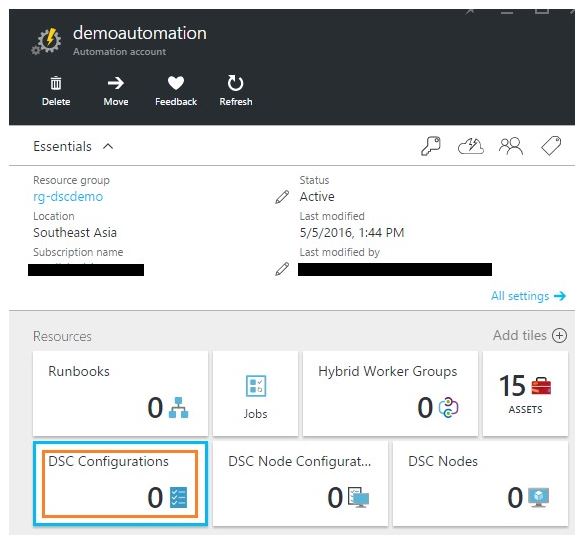Edit resource group with pencil icon
The image size is (586, 545).
[282, 197]
